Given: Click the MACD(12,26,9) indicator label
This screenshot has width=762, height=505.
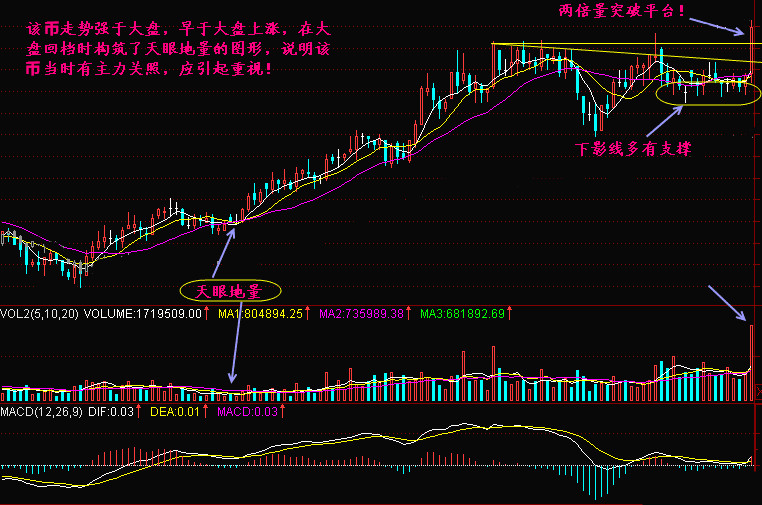Looking at the screenshot, I should coord(41,412).
